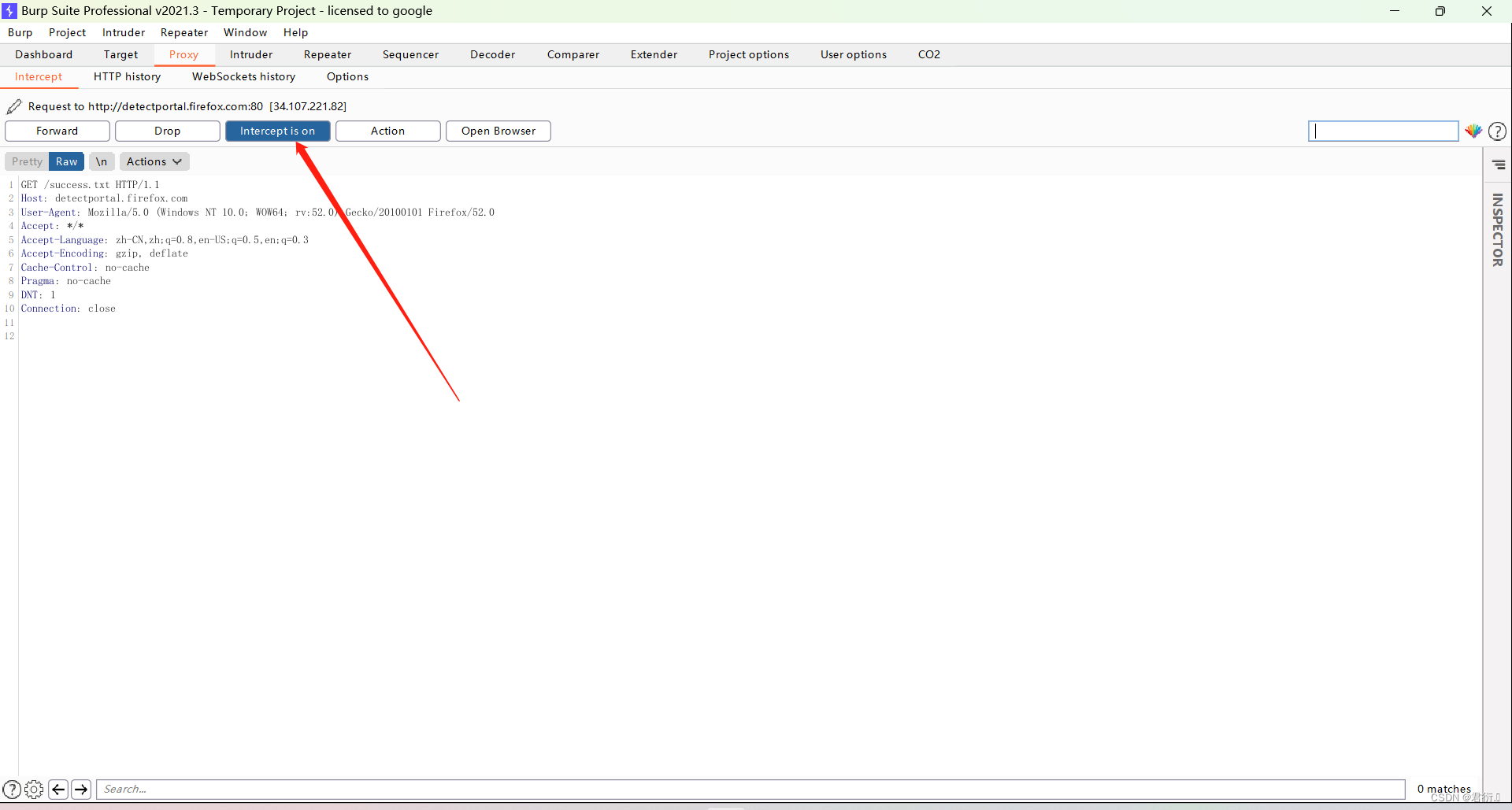Switch to the Decoder tab
Image resolution: width=1512 pixels, height=810 pixels.
[x=493, y=54]
